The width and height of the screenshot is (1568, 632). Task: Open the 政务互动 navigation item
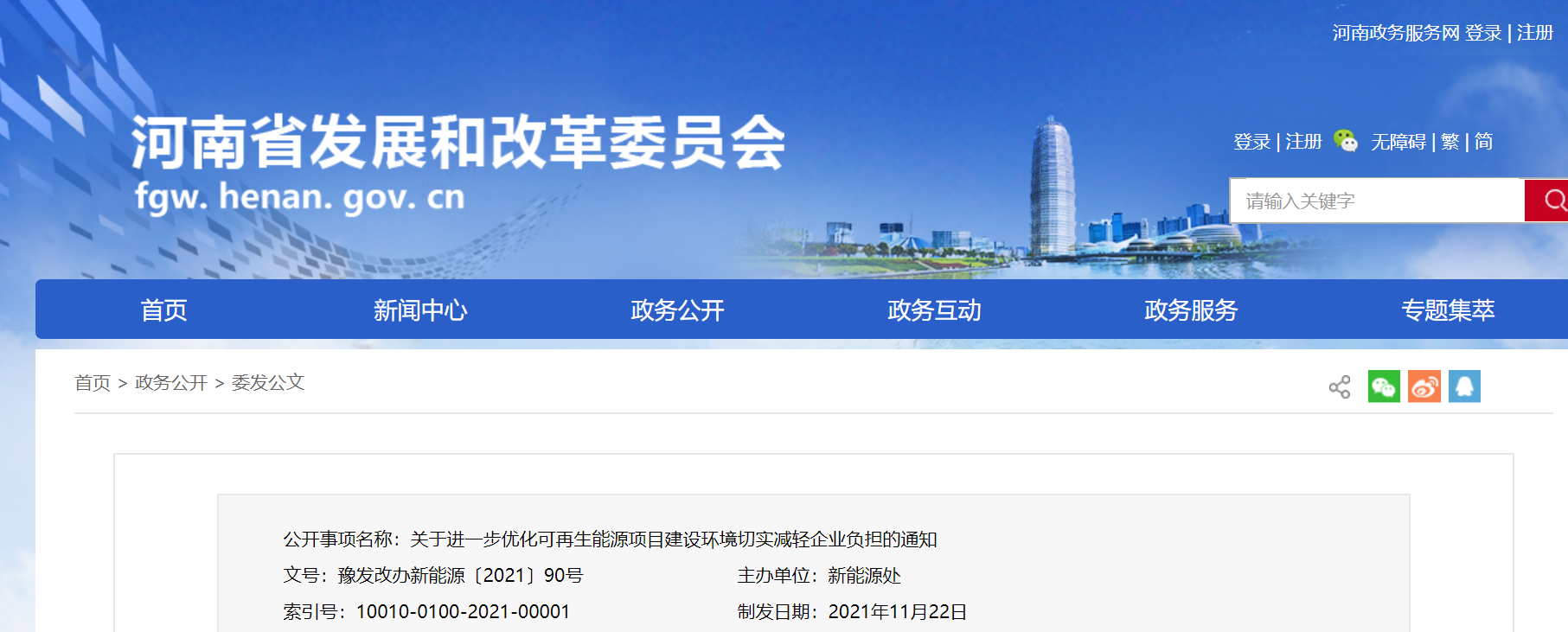pos(934,310)
